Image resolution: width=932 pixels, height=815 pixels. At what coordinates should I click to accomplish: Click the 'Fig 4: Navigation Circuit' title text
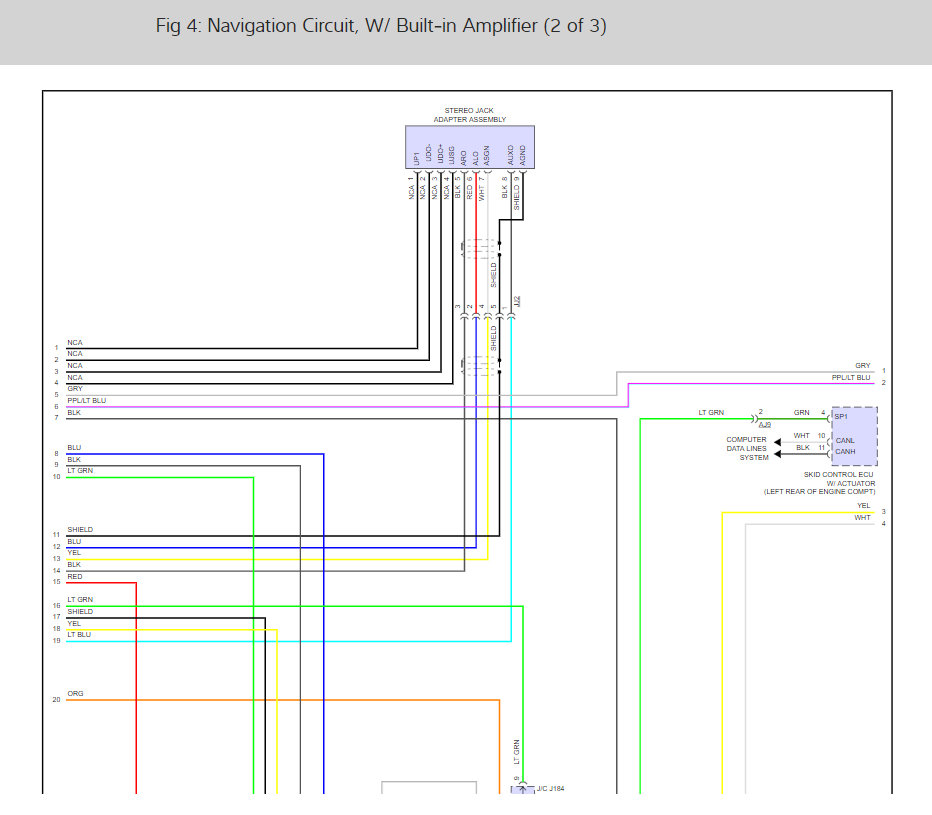click(381, 26)
